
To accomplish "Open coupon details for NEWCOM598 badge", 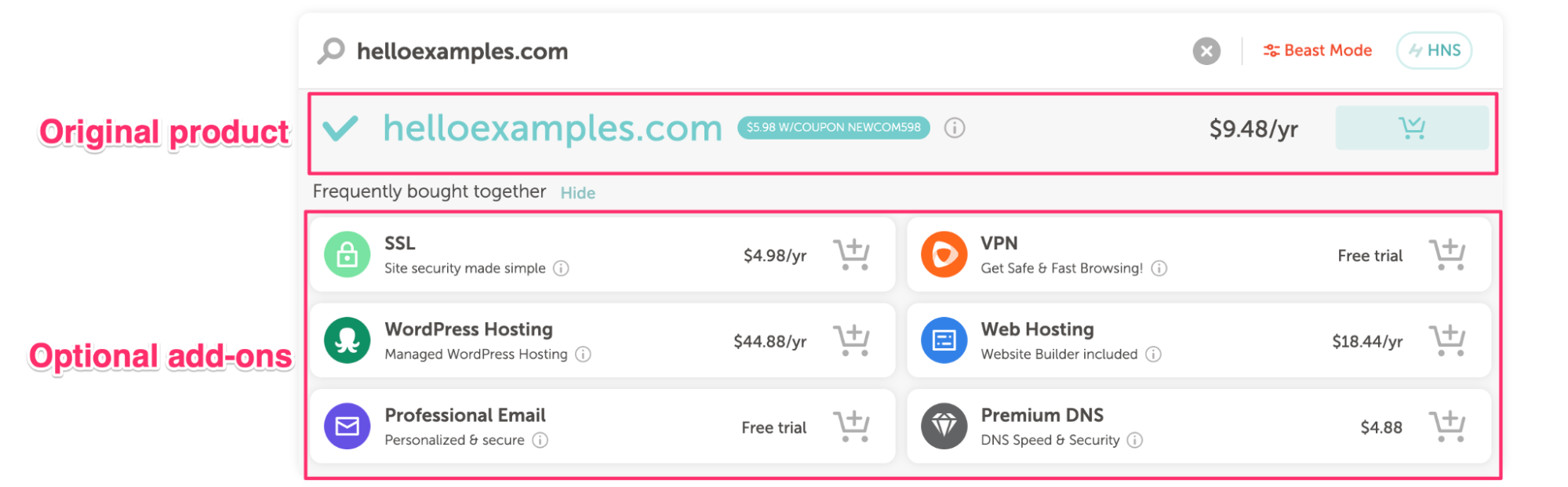I will pos(831,126).
